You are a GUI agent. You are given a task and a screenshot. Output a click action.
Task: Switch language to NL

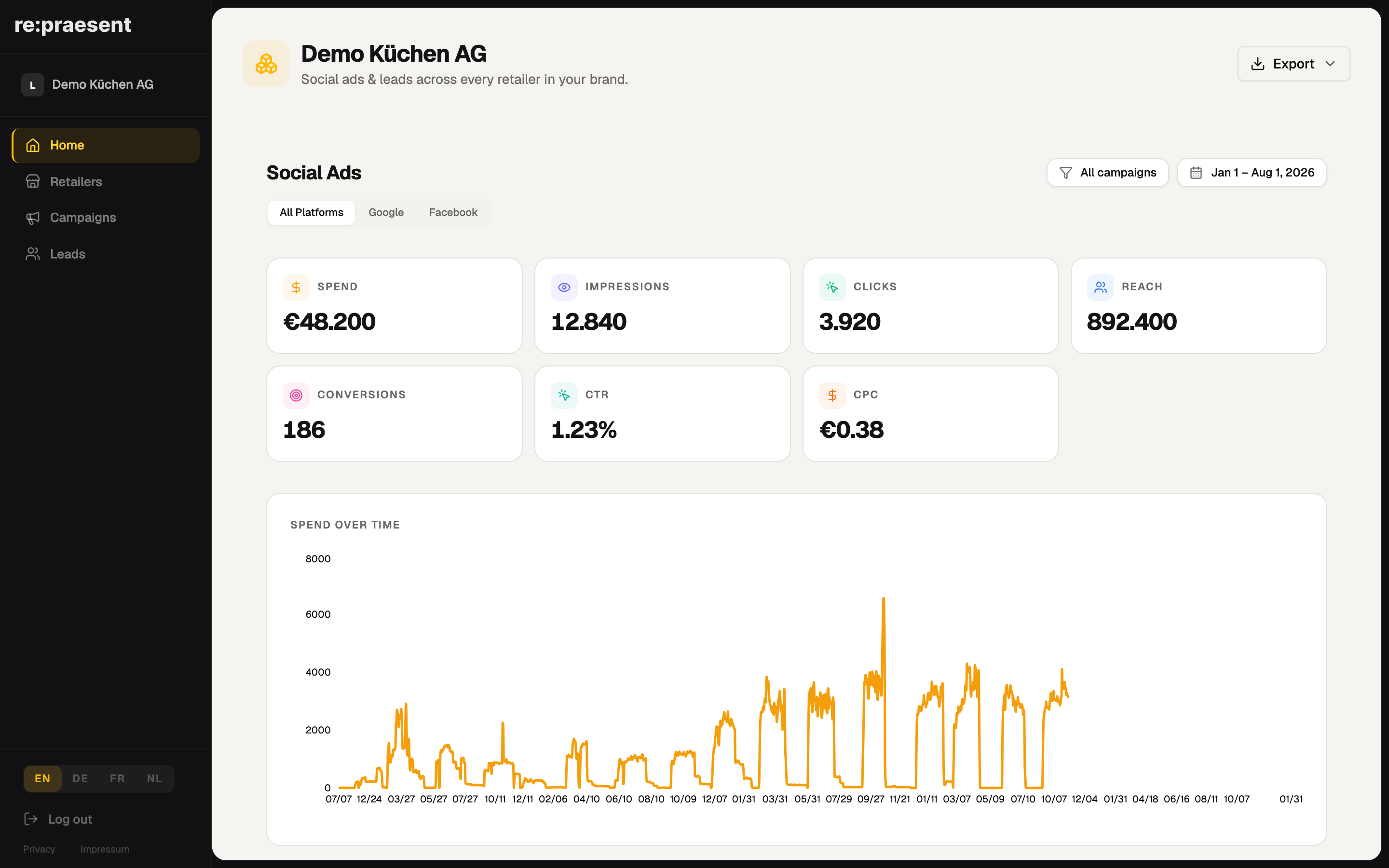(154, 778)
